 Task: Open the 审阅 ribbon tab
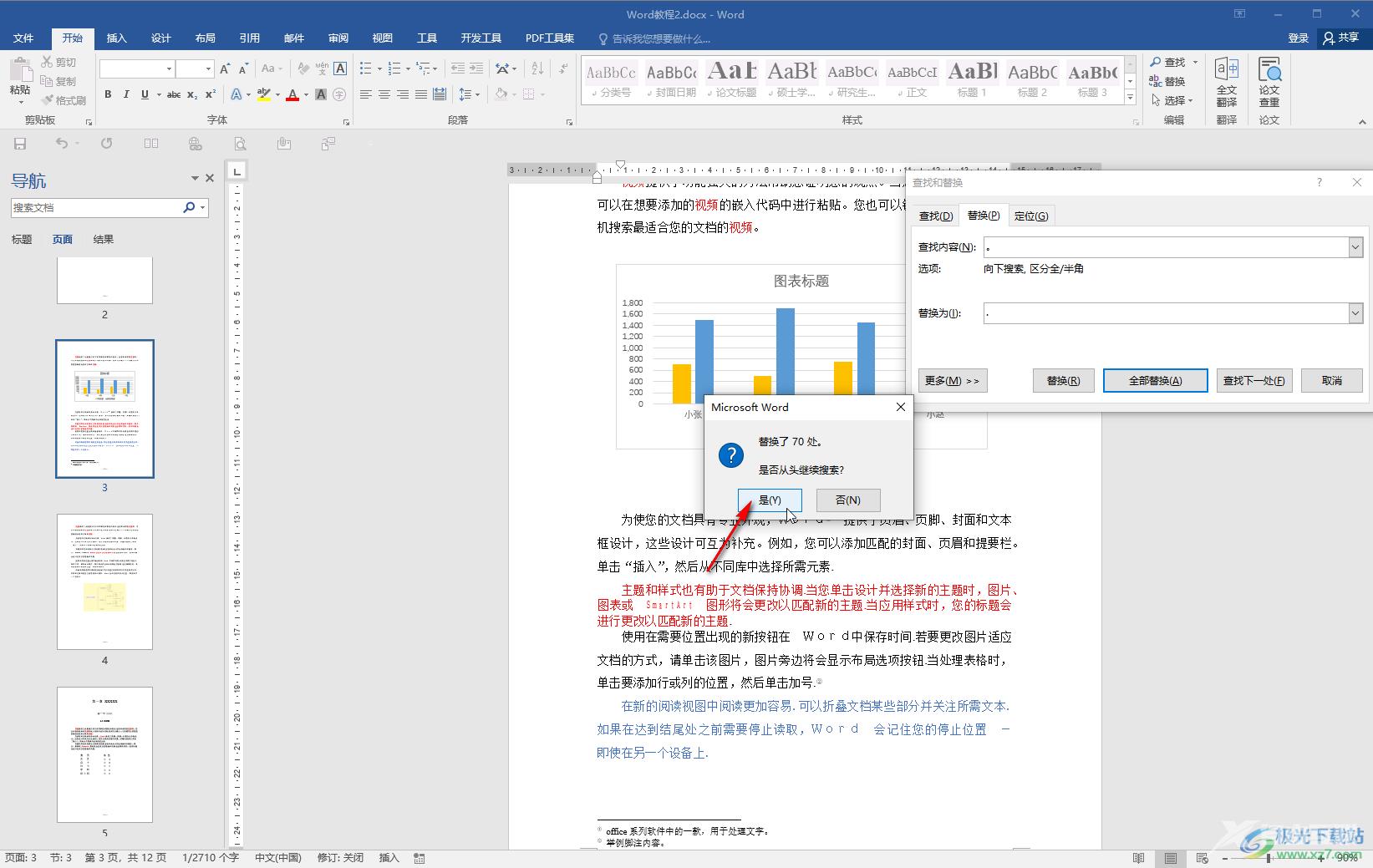coord(338,38)
